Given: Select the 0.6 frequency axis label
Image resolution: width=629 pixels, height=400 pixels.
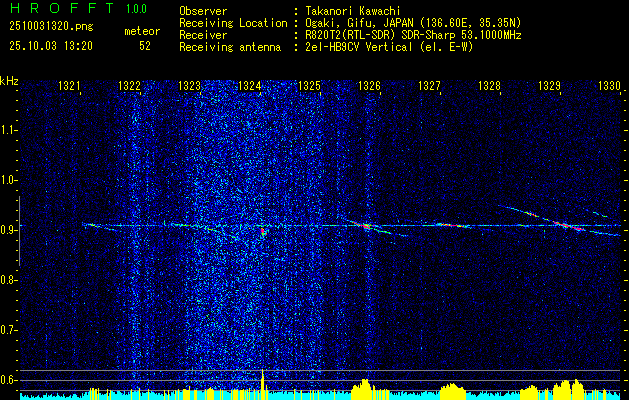Looking at the screenshot, I should [8, 380].
